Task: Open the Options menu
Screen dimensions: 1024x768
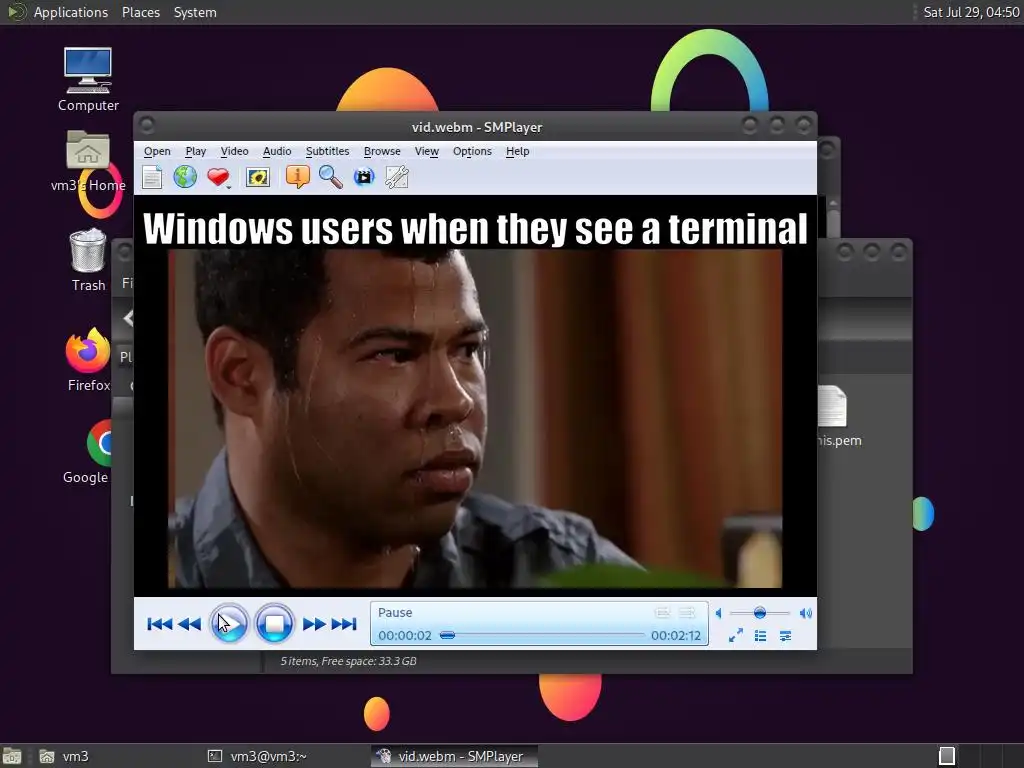Action: coord(472,152)
